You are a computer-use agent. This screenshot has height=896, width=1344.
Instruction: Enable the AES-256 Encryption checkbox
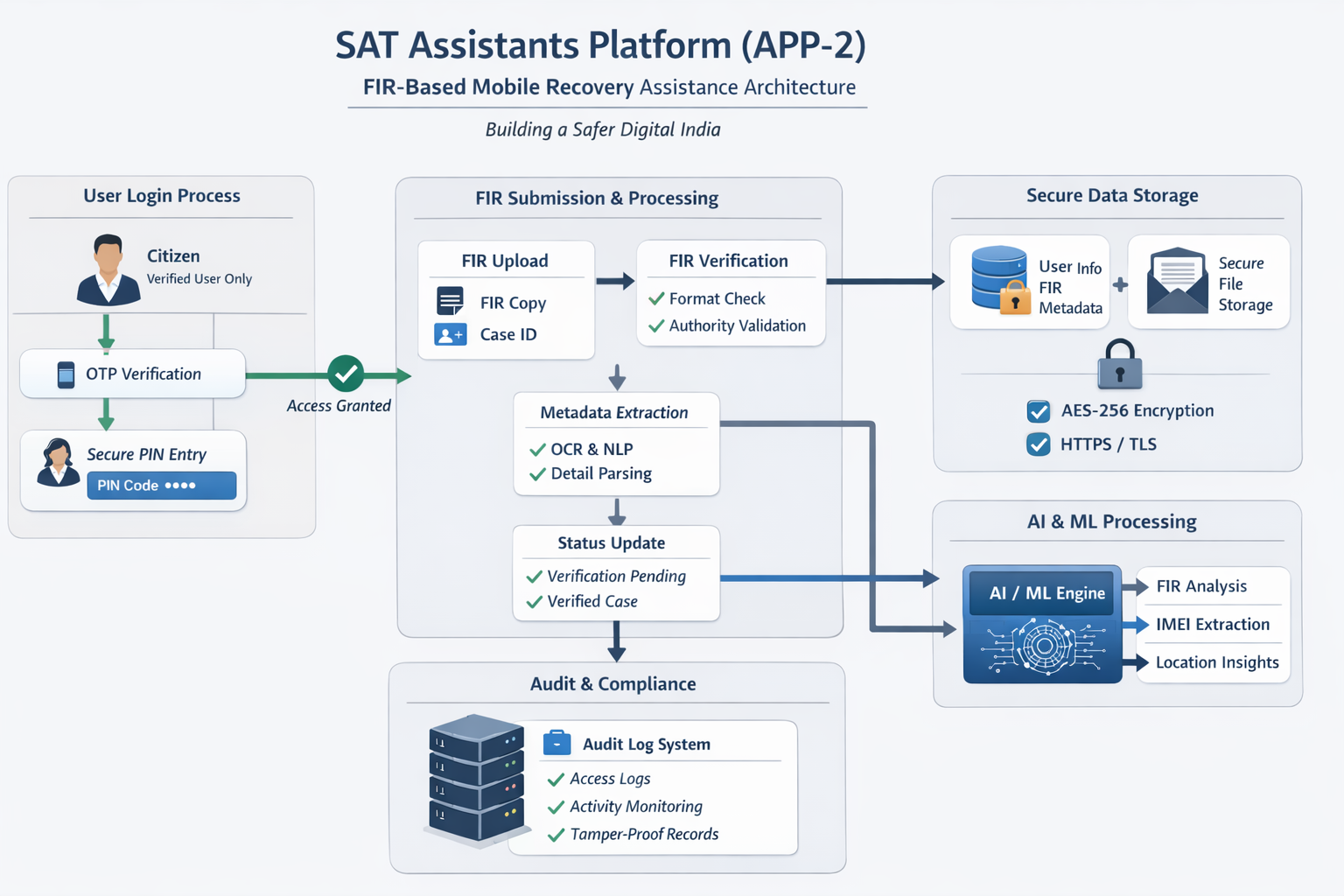tap(1038, 410)
